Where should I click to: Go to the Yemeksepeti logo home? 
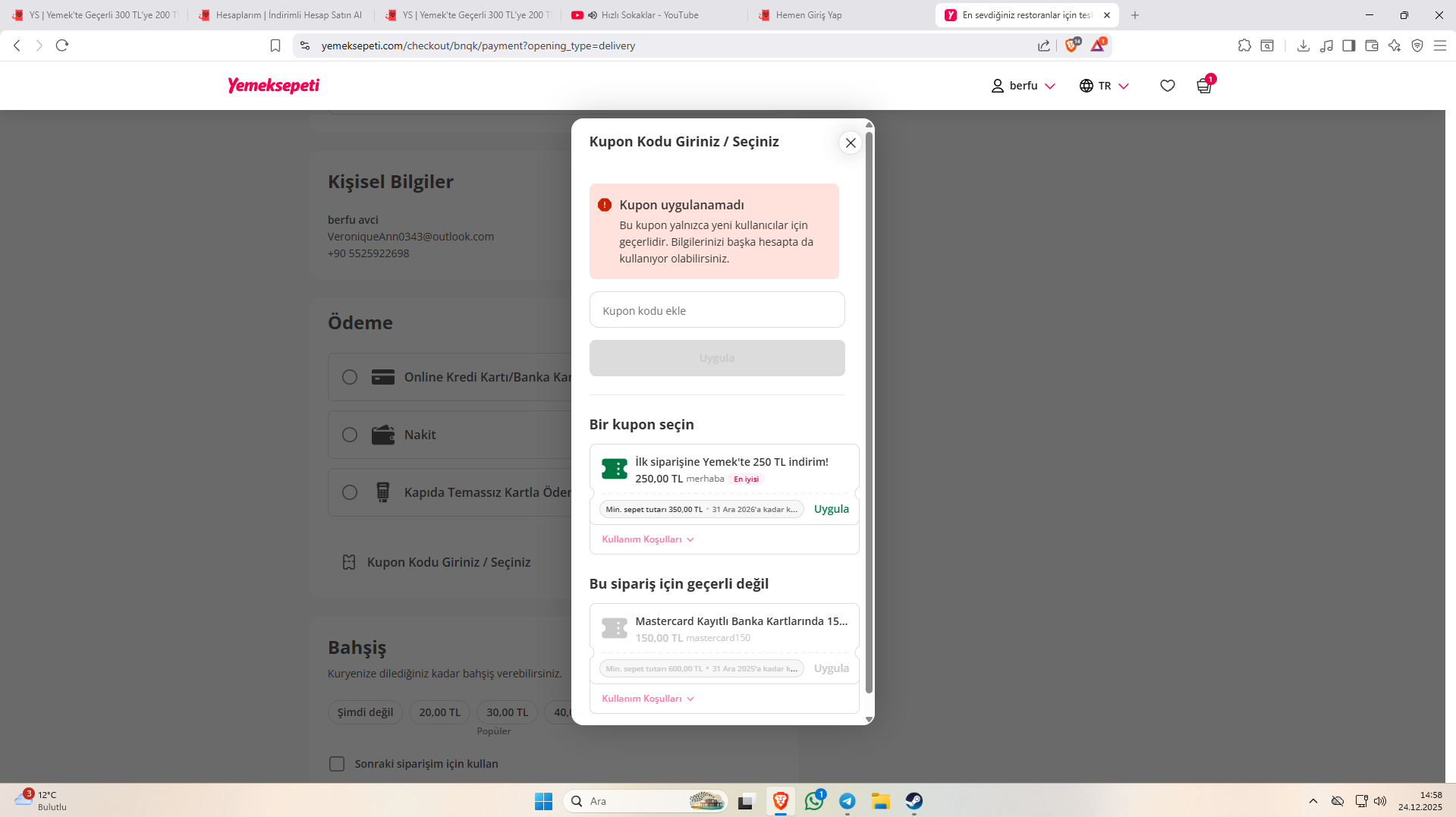pyautogui.click(x=274, y=86)
